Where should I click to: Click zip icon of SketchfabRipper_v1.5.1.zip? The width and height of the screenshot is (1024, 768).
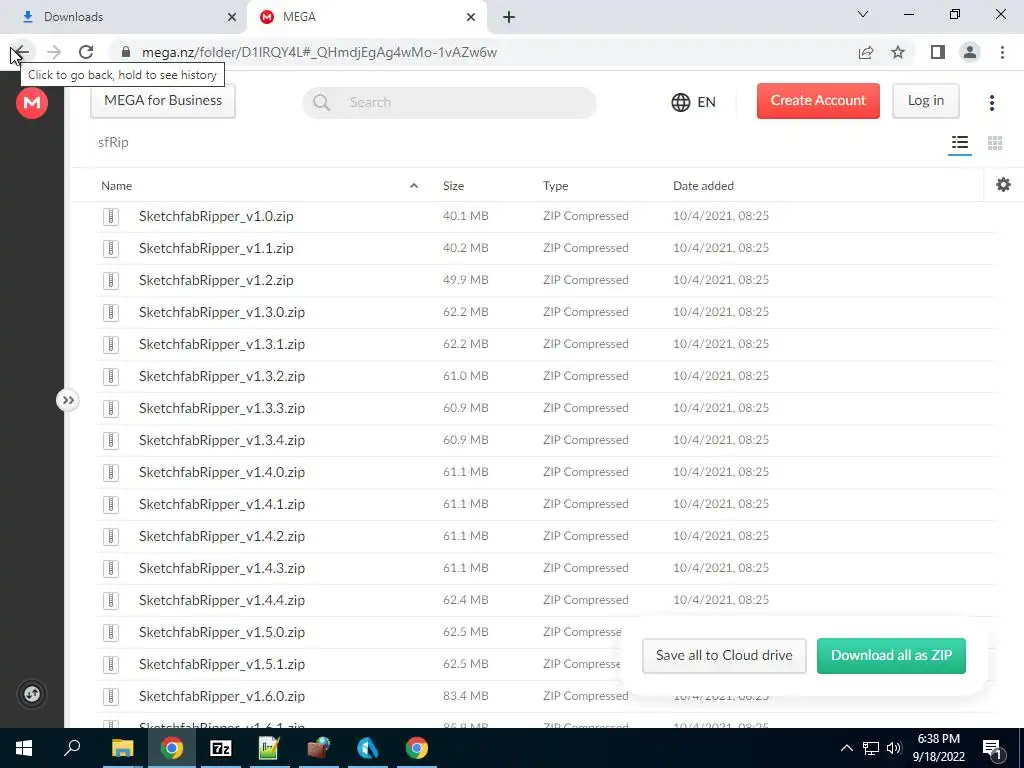click(x=111, y=664)
